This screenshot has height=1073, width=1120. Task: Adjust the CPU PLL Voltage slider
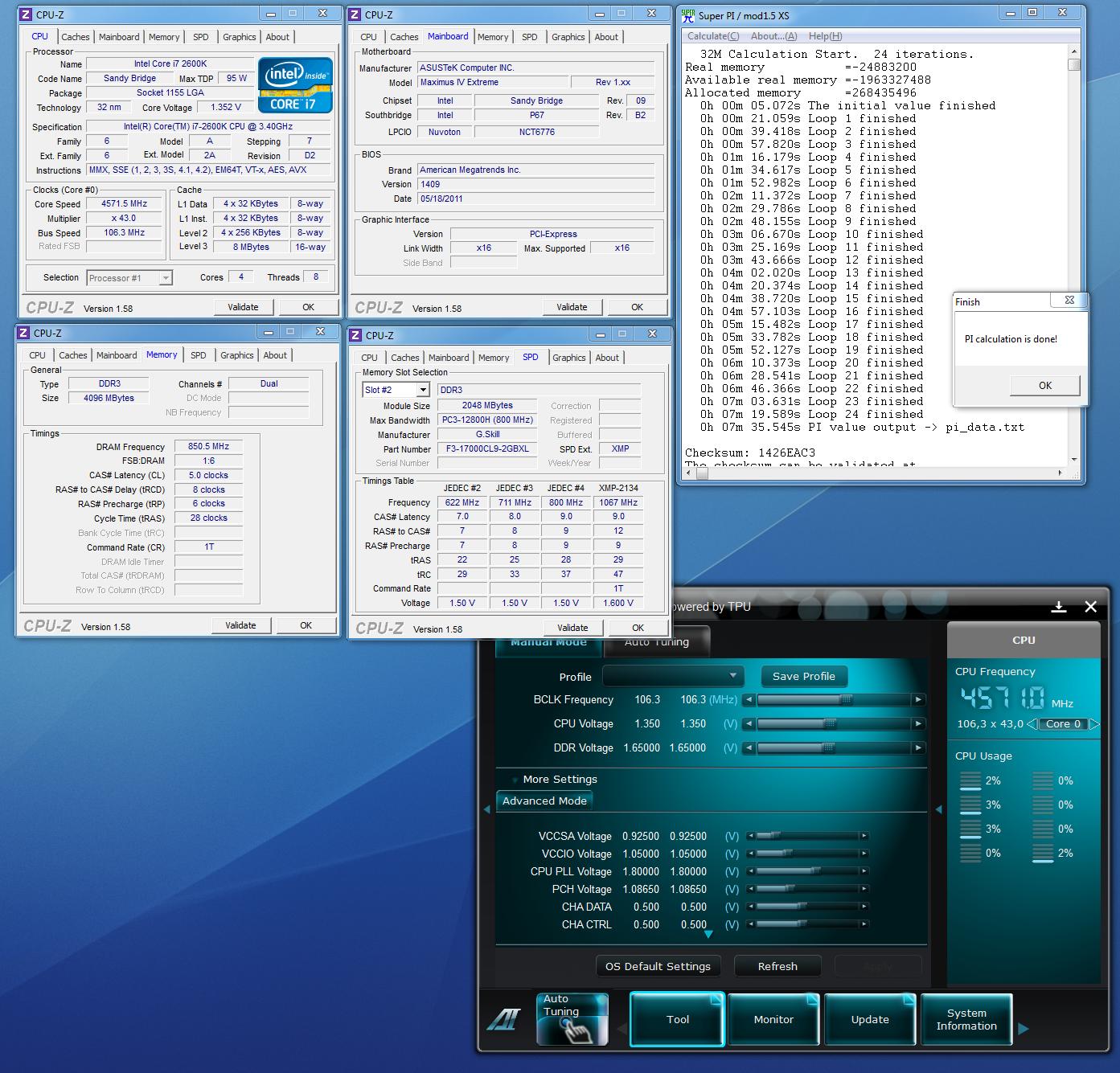point(815,871)
